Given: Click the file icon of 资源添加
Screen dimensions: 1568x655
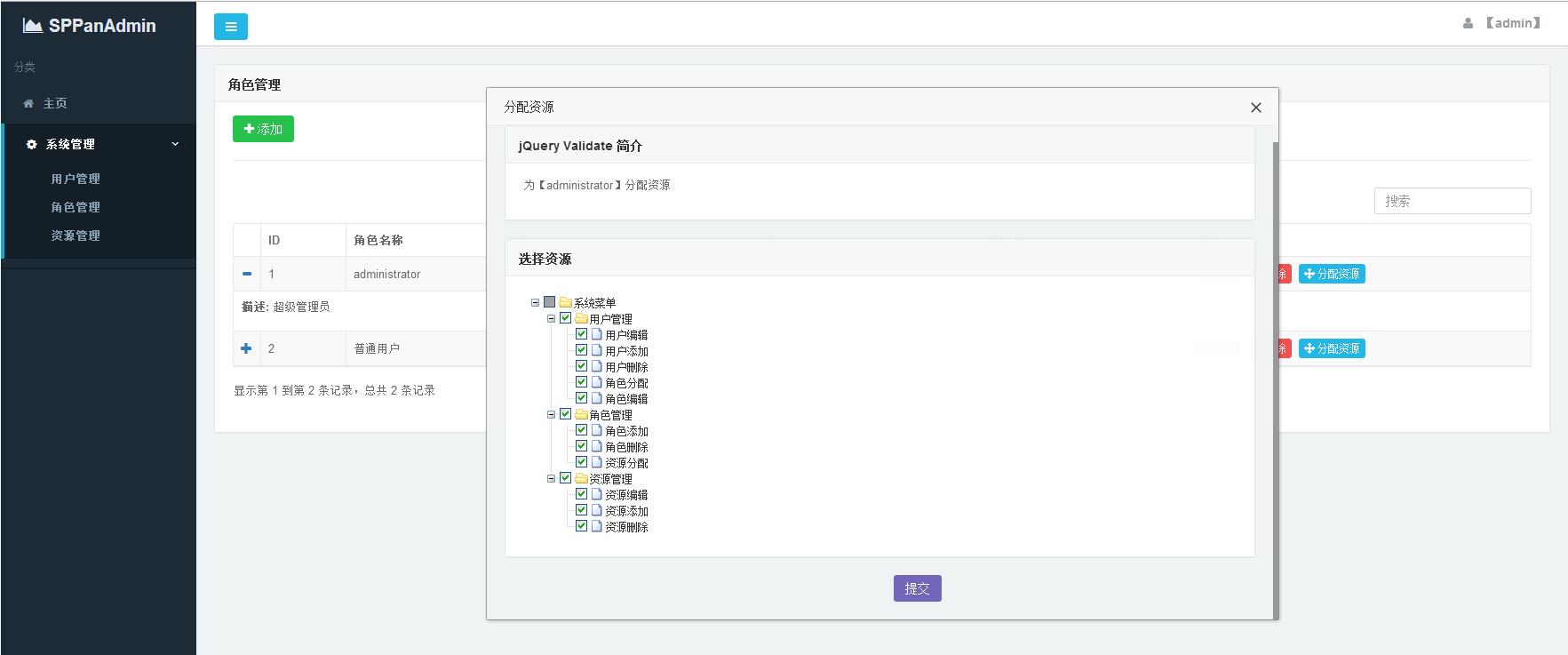Looking at the screenshot, I should click(597, 510).
